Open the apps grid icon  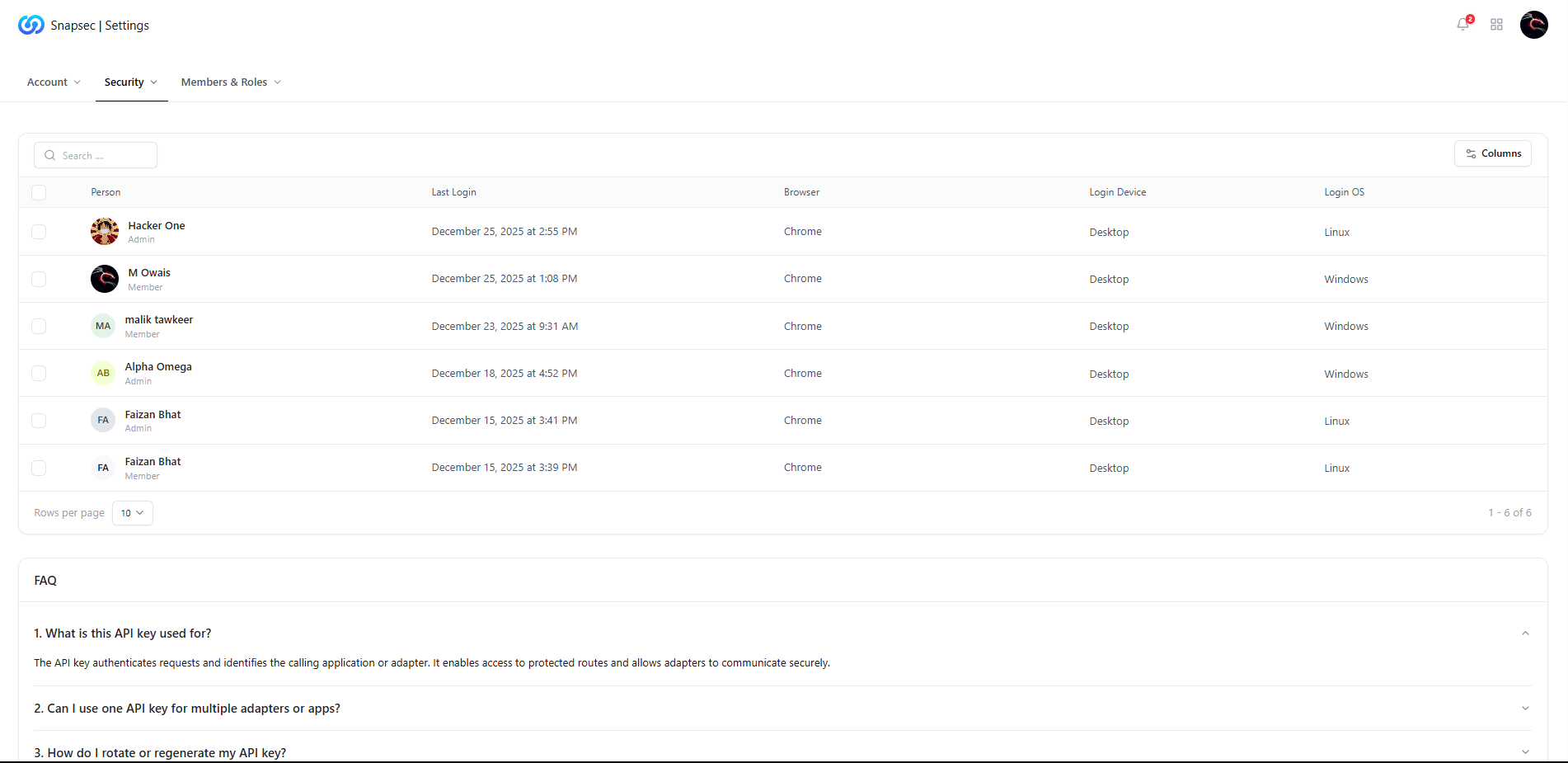click(x=1497, y=25)
